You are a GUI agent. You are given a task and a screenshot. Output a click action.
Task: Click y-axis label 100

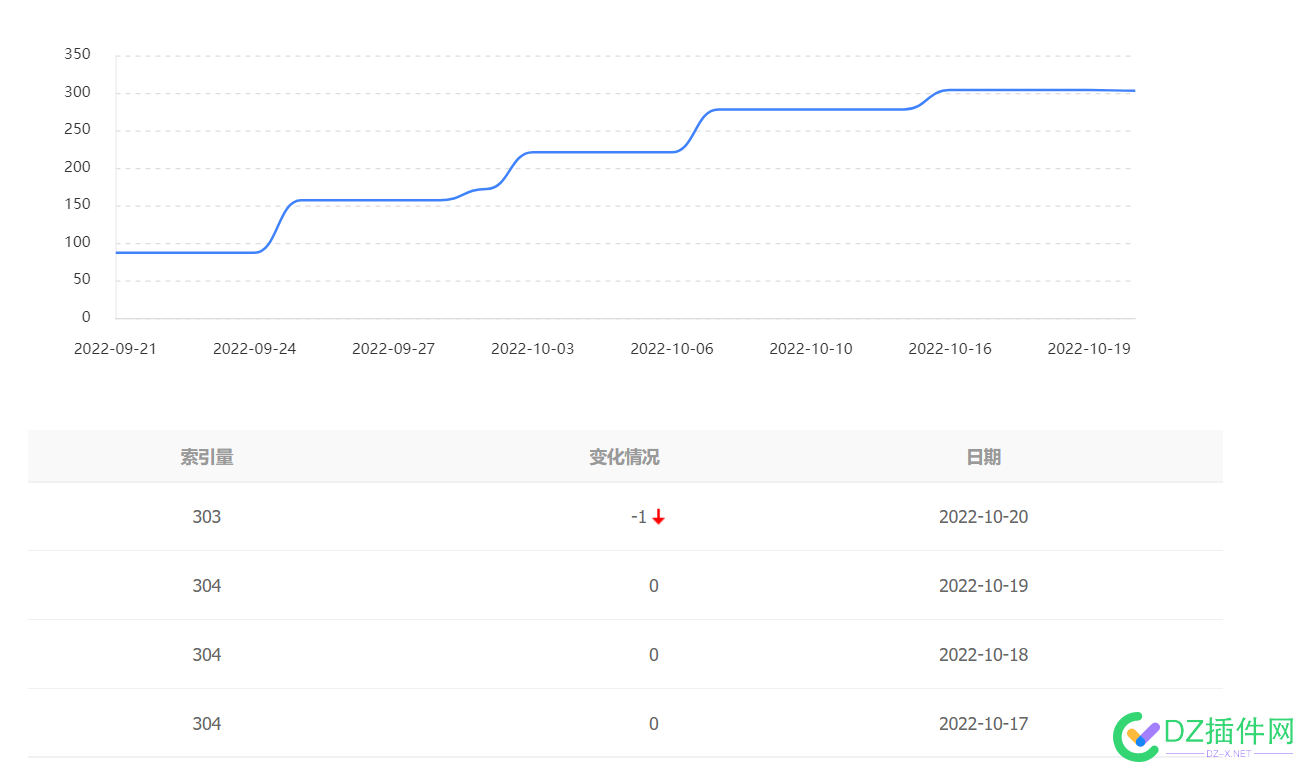pos(77,242)
